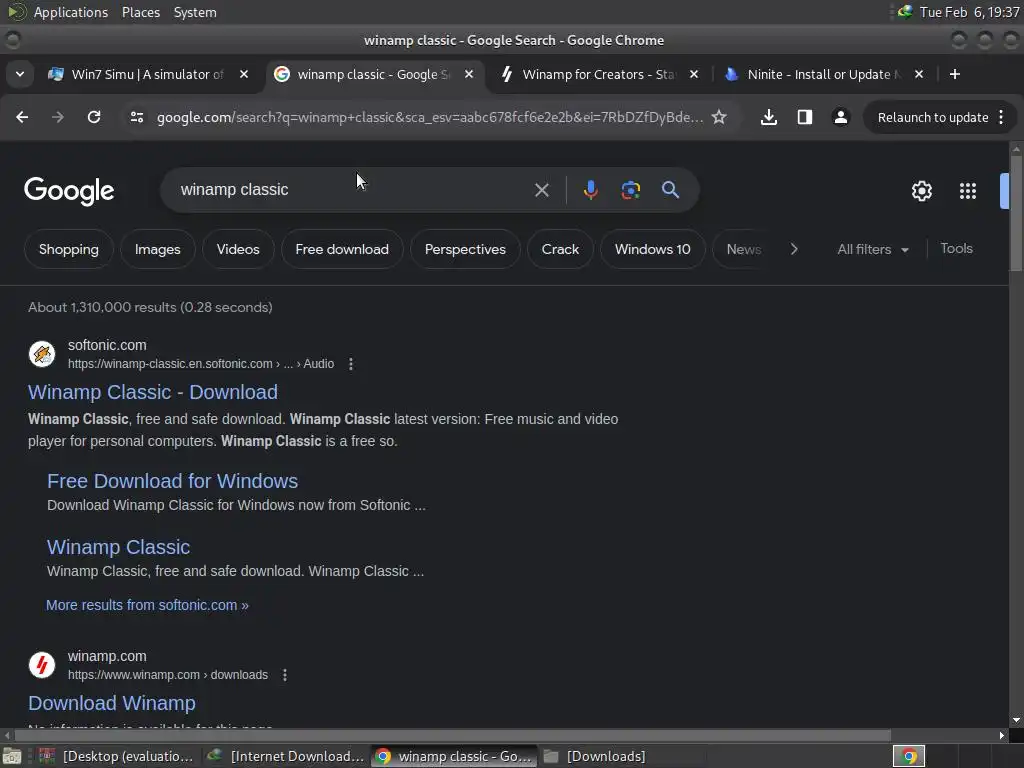Expand the All filters dropdown
1024x768 pixels.
pos(873,249)
